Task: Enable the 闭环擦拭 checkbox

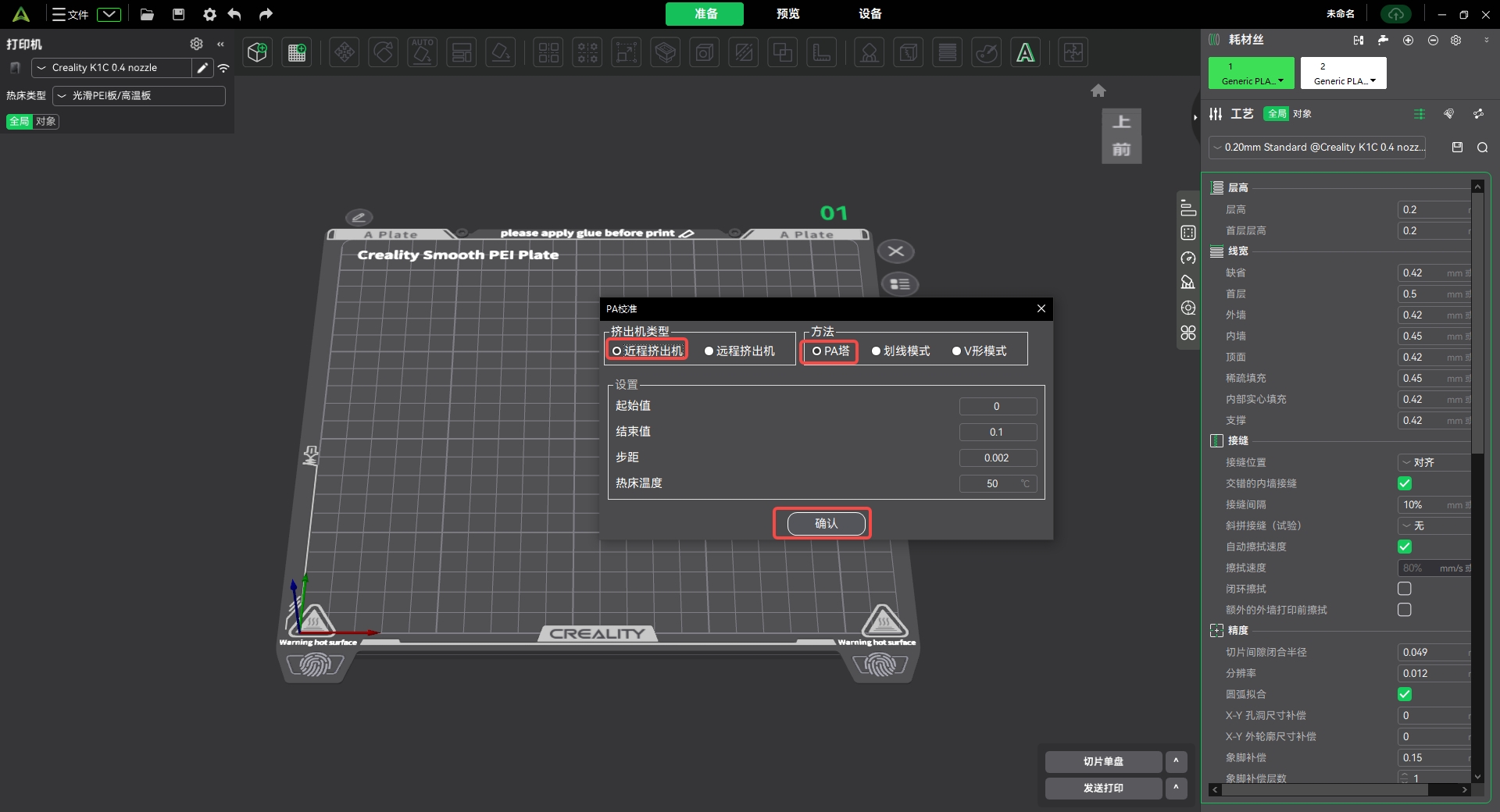Action: click(x=1404, y=589)
